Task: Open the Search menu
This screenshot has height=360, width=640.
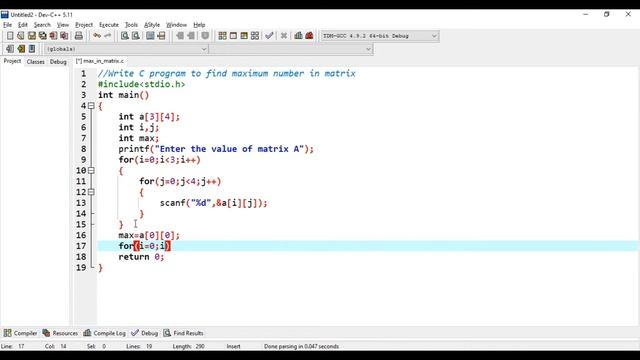Action: tap(42, 25)
